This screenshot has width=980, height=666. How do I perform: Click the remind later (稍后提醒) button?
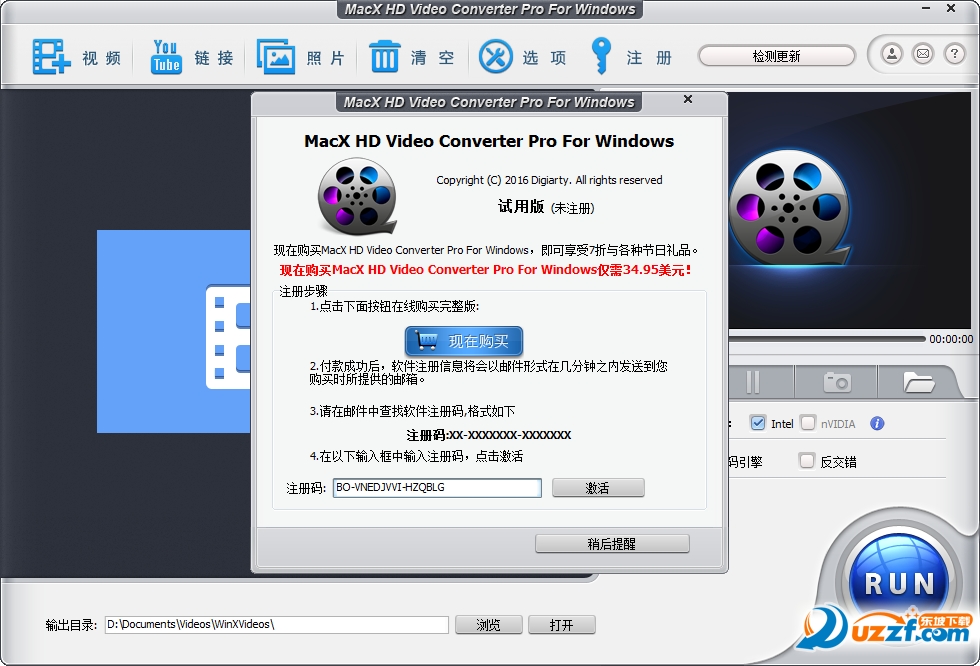point(612,544)
